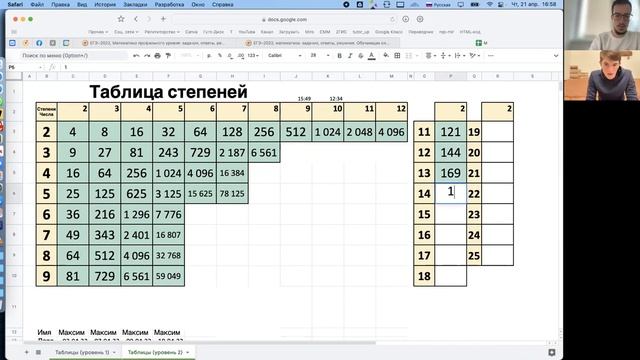Open the font size dropdown
The height and width of the screenshot is (360, 640).
[x=320, y=56]
